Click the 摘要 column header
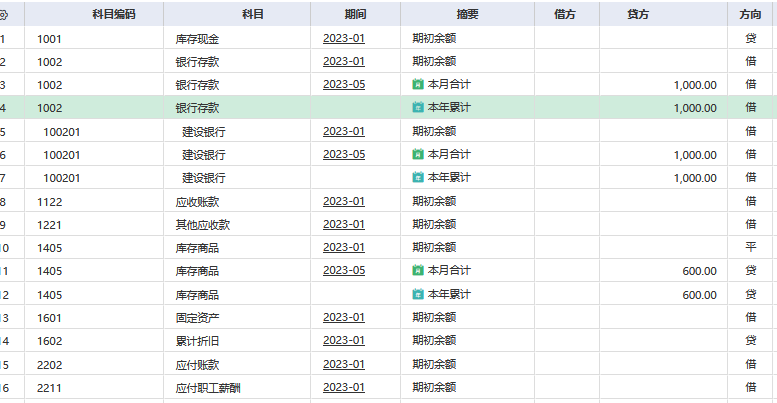 point(466,15)
